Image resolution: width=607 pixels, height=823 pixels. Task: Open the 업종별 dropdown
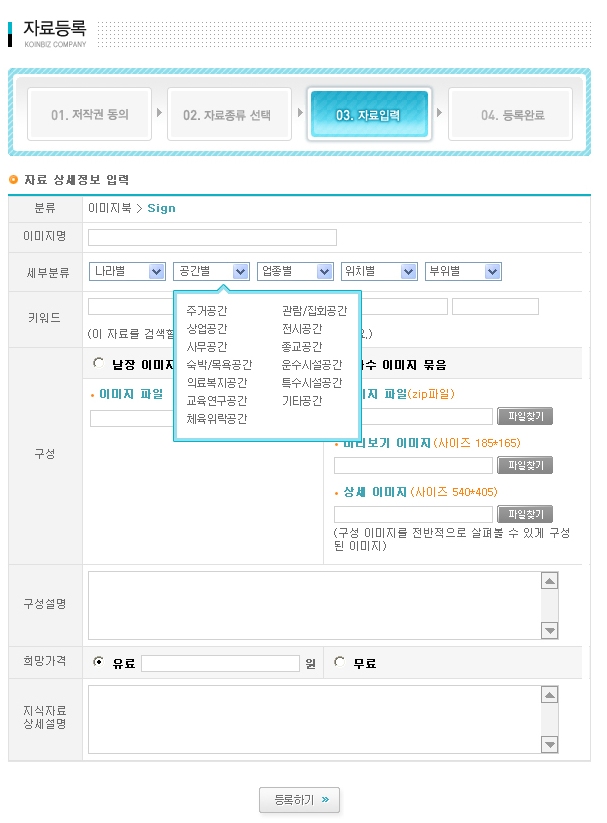pyautogui.click(x=295, y=271)
